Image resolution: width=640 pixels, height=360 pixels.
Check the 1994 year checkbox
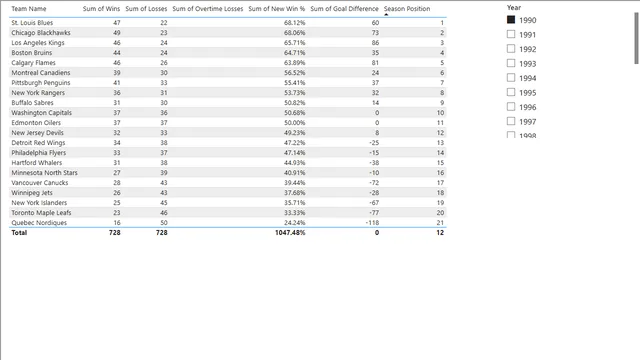coord(511,78)
